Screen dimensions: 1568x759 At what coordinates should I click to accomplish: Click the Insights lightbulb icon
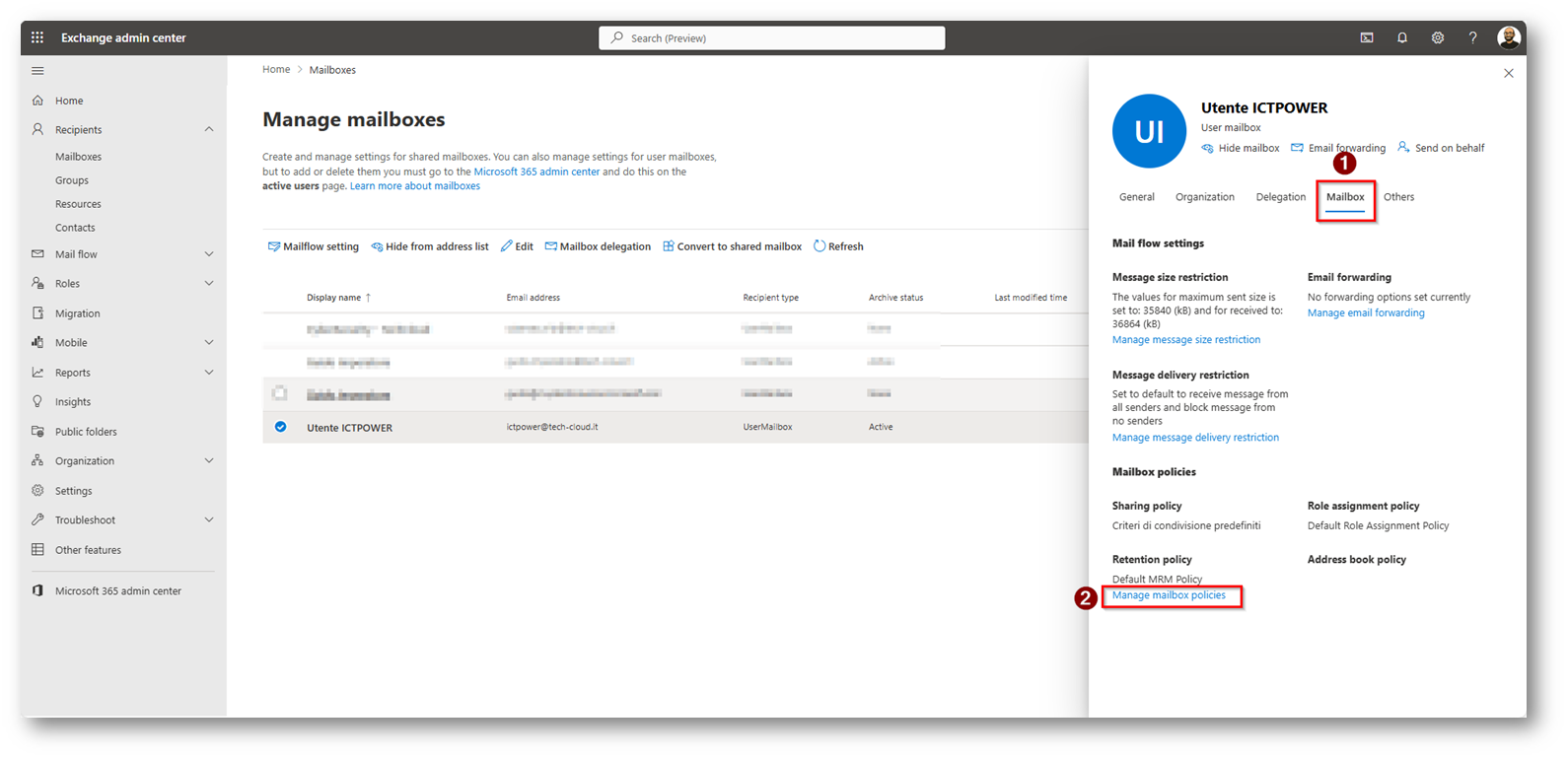37,401
